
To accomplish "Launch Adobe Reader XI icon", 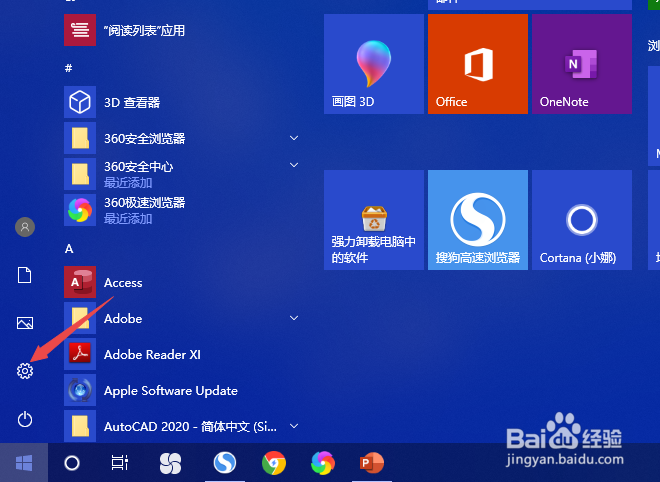I will click(x=80, y=354).
